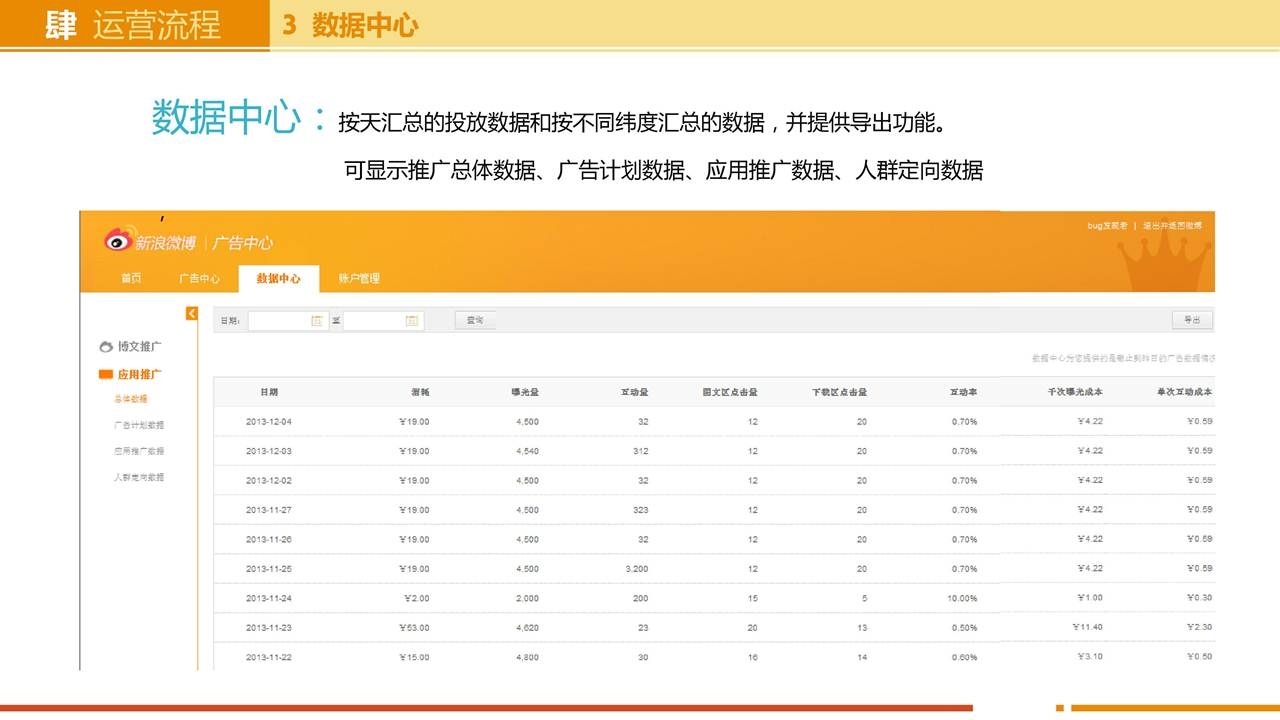Screen dimensions: 1280x720
Task: Open the start date calendar picker icon
Action: tap(317, 321)
